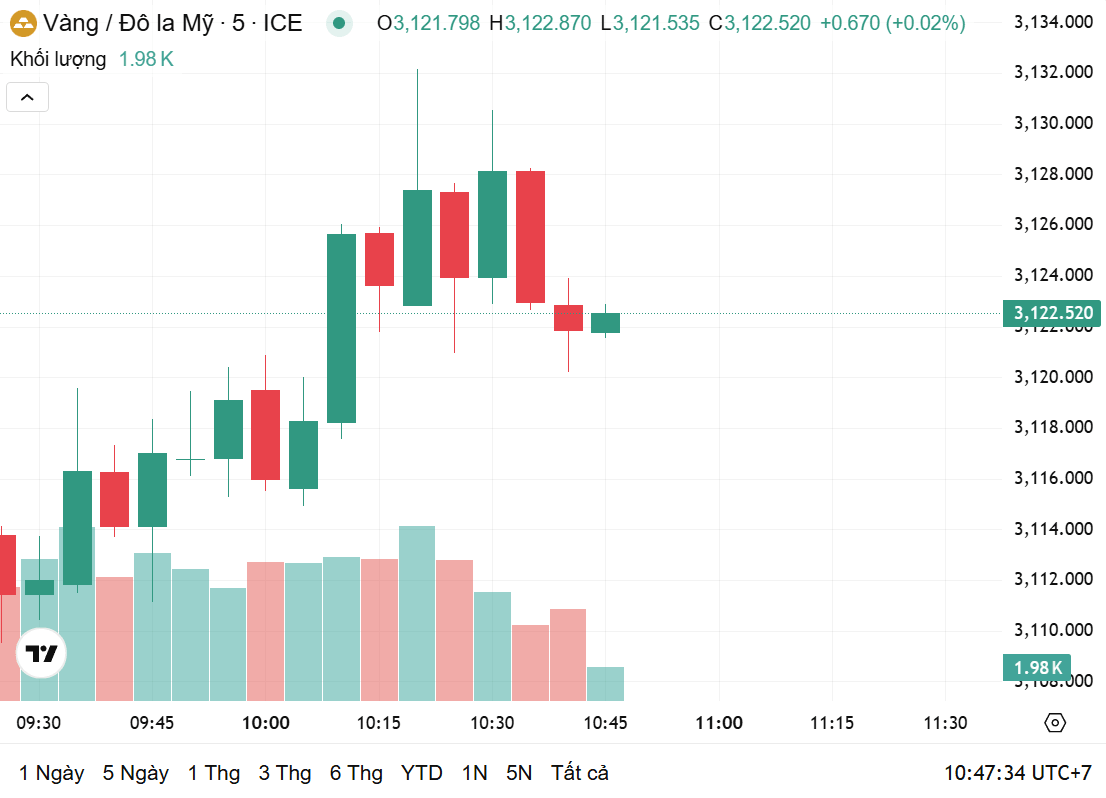Open timezone menu at 10:47:34 UTC+7

coord(1018,773)
